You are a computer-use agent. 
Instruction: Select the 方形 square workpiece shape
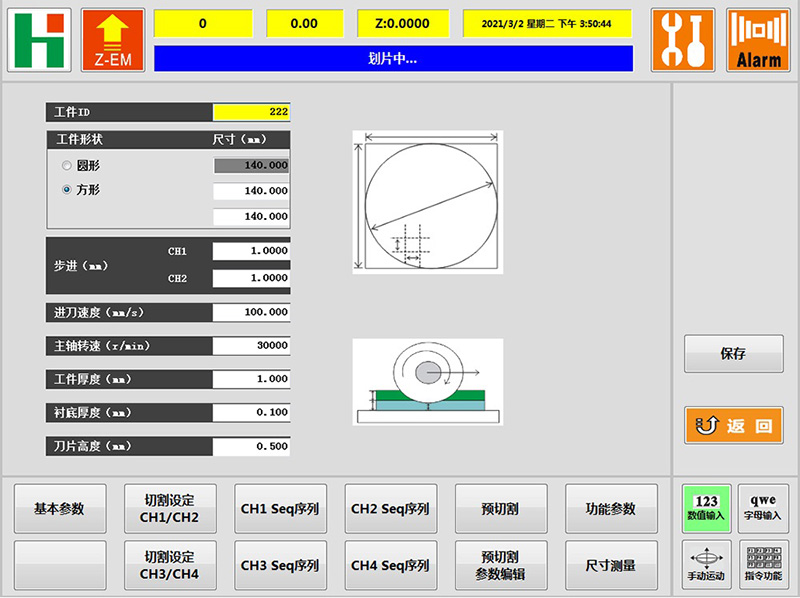point(67,189)
